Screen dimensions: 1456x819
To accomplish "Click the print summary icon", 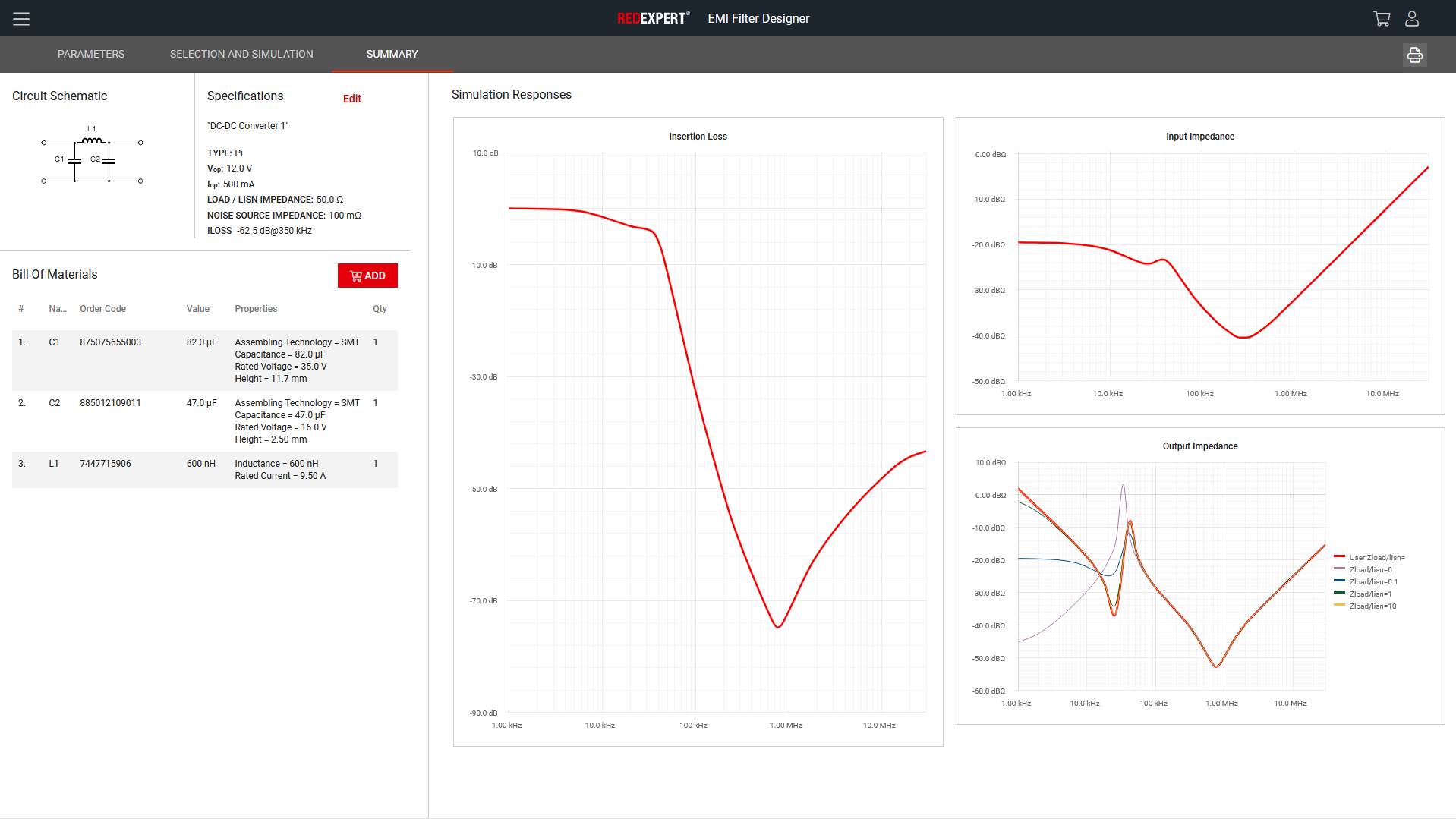I will (1414, 55).
